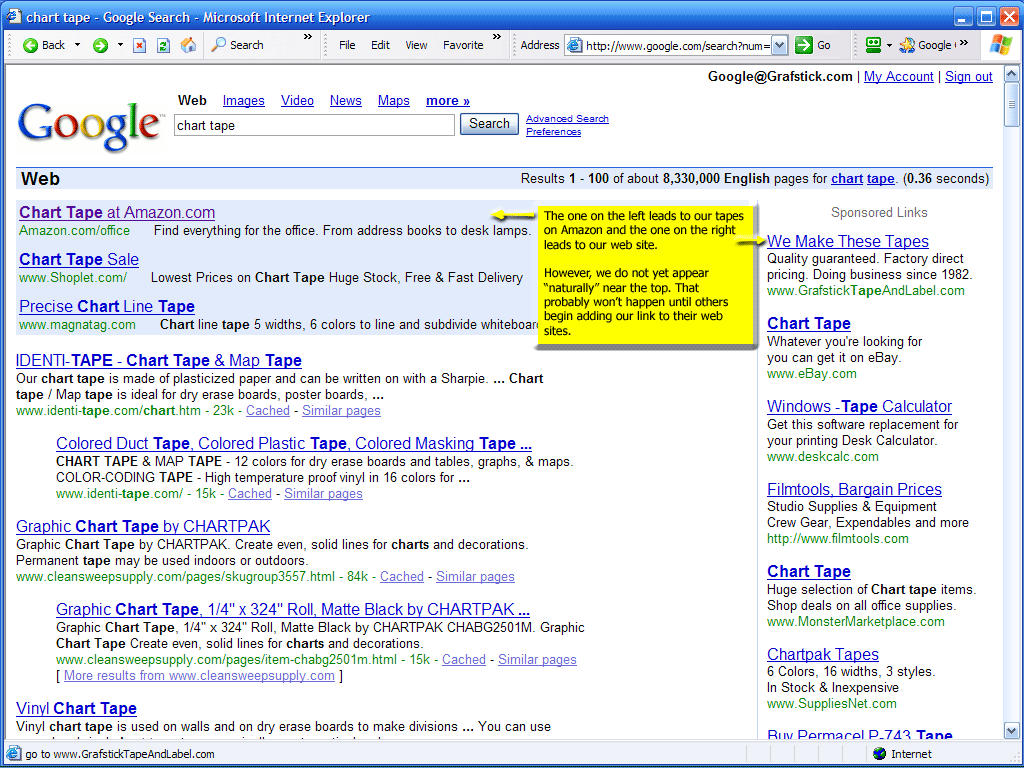Image resolution: width=1024 pixels, height=768 pixels.
Task: Click the green robot toolbar icon
Action: click(872, 45)
